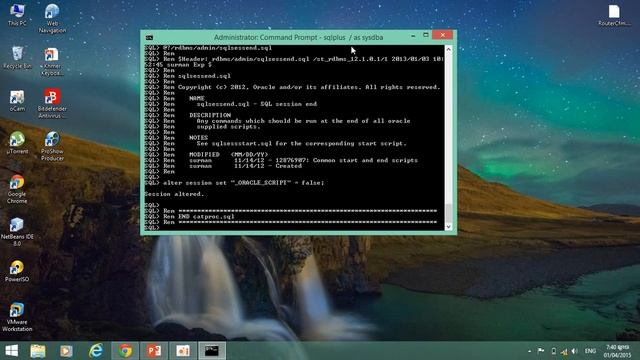Open Windows Start button

point(12,351)
